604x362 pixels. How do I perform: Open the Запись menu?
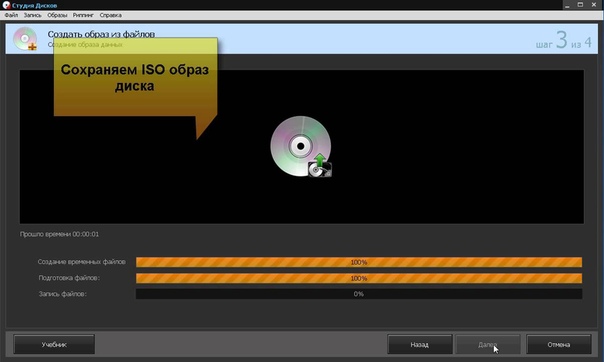(x=32, y=15)
